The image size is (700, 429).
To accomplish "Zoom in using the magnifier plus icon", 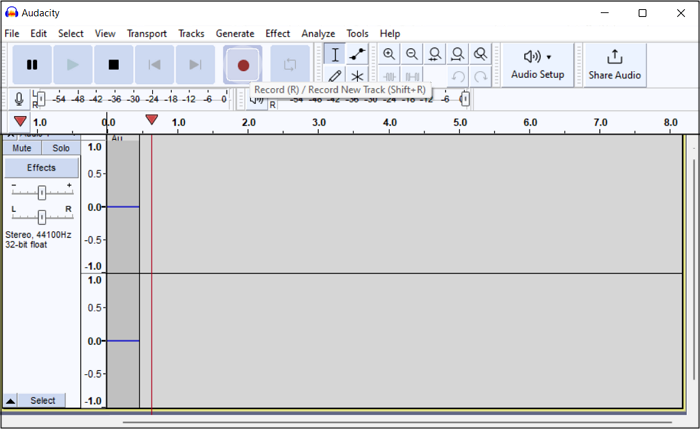I will click(389, 54).
